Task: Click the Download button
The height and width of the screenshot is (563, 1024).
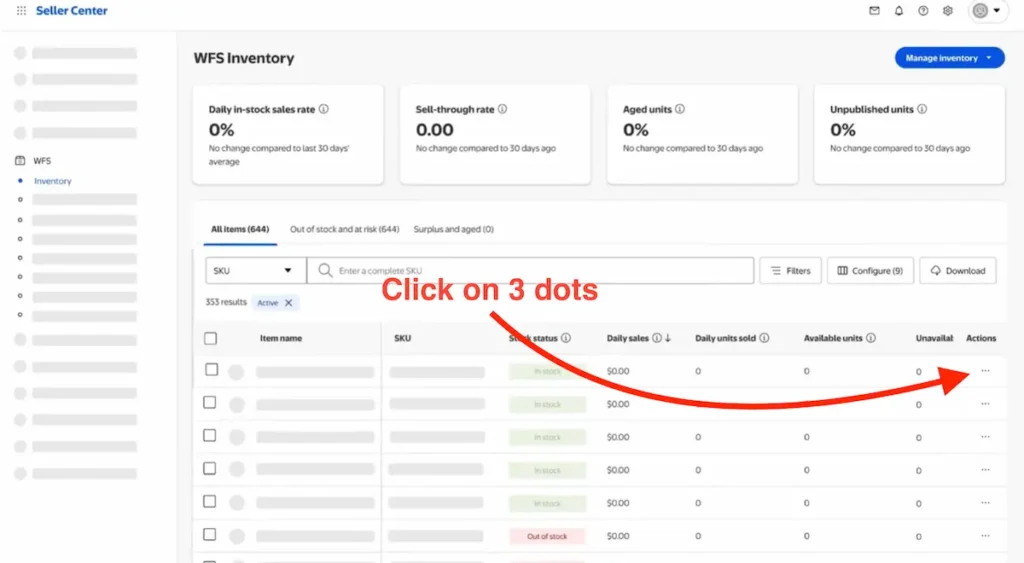Action: click(x=957, y=270)
